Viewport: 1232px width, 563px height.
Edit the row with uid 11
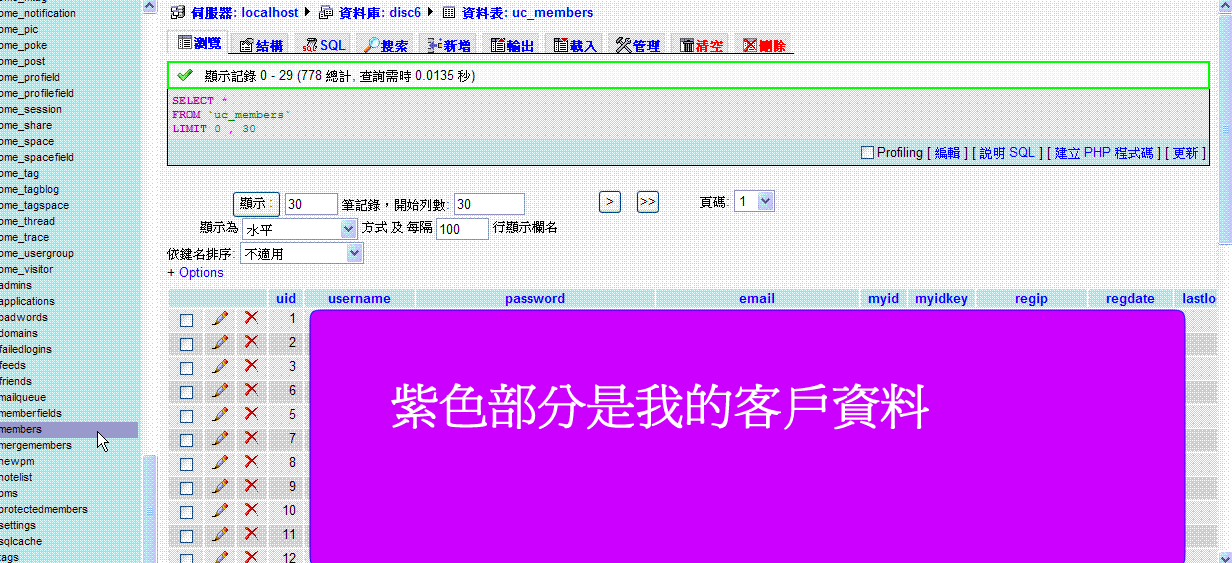click(220, 534)
